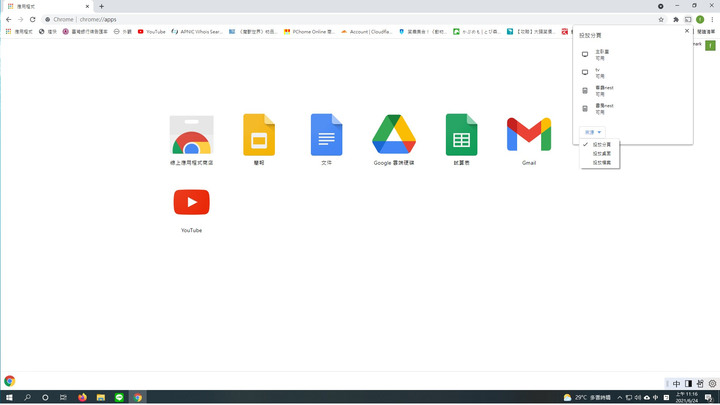Cast to the first nest speaker
The width and height of the screenshot is (720, 405).
pyautogui.click(x=633, y=90)
